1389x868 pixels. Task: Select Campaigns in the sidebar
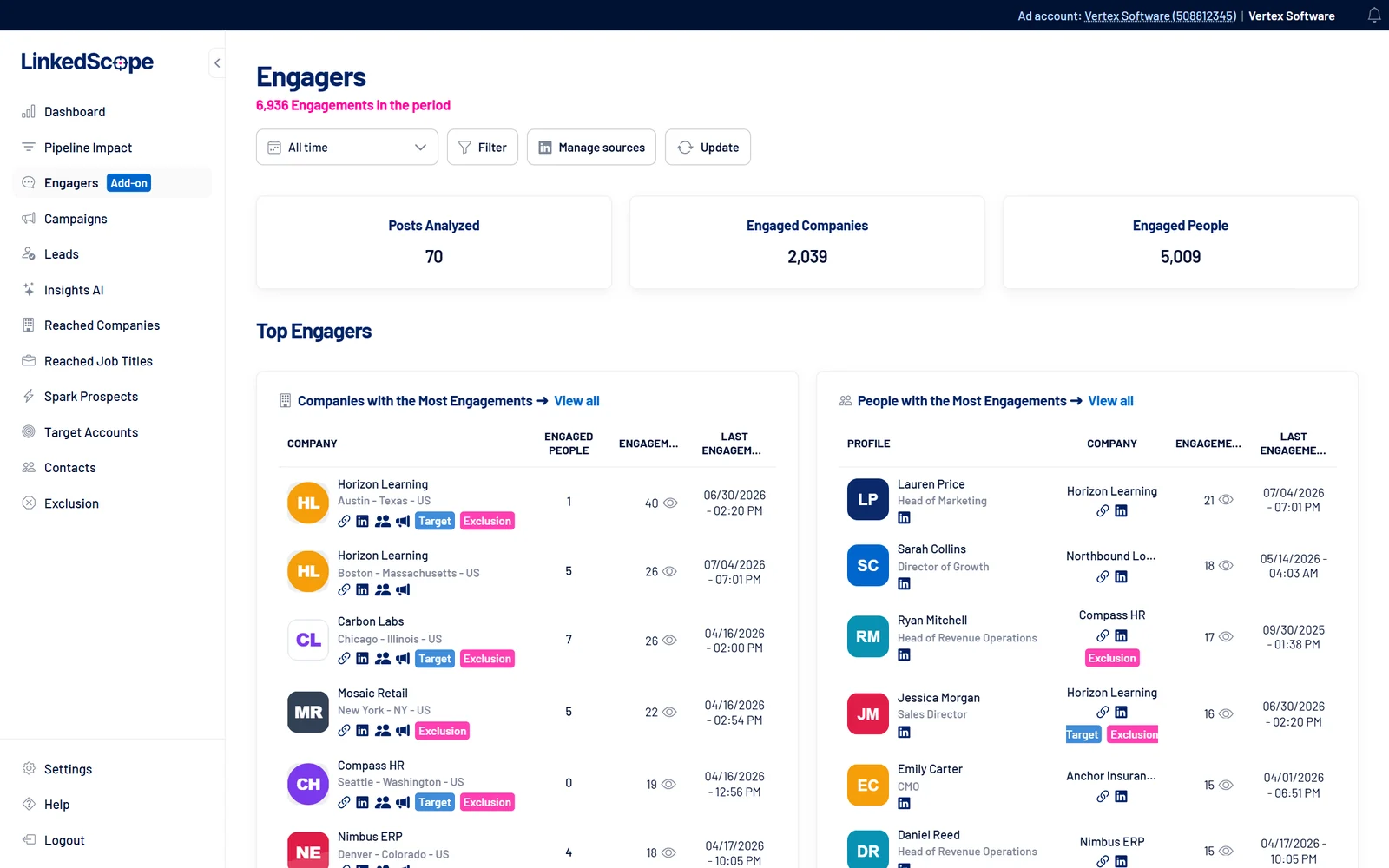76,219
